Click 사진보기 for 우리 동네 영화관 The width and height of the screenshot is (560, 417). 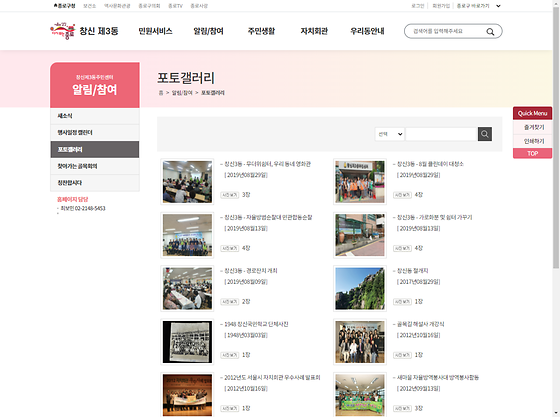coord(229,195)
